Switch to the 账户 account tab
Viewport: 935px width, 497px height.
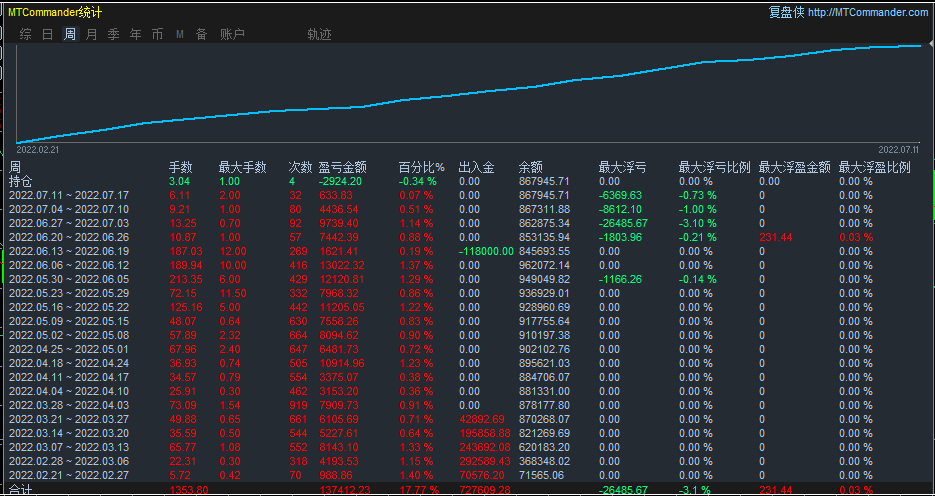(232, 34)
